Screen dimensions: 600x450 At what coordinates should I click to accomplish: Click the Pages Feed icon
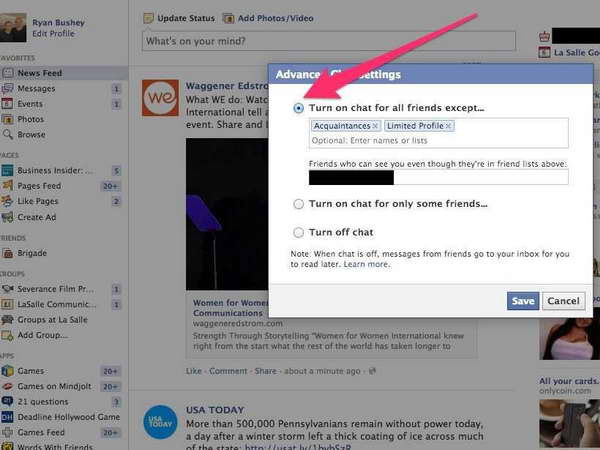click(x=7, y=186)
